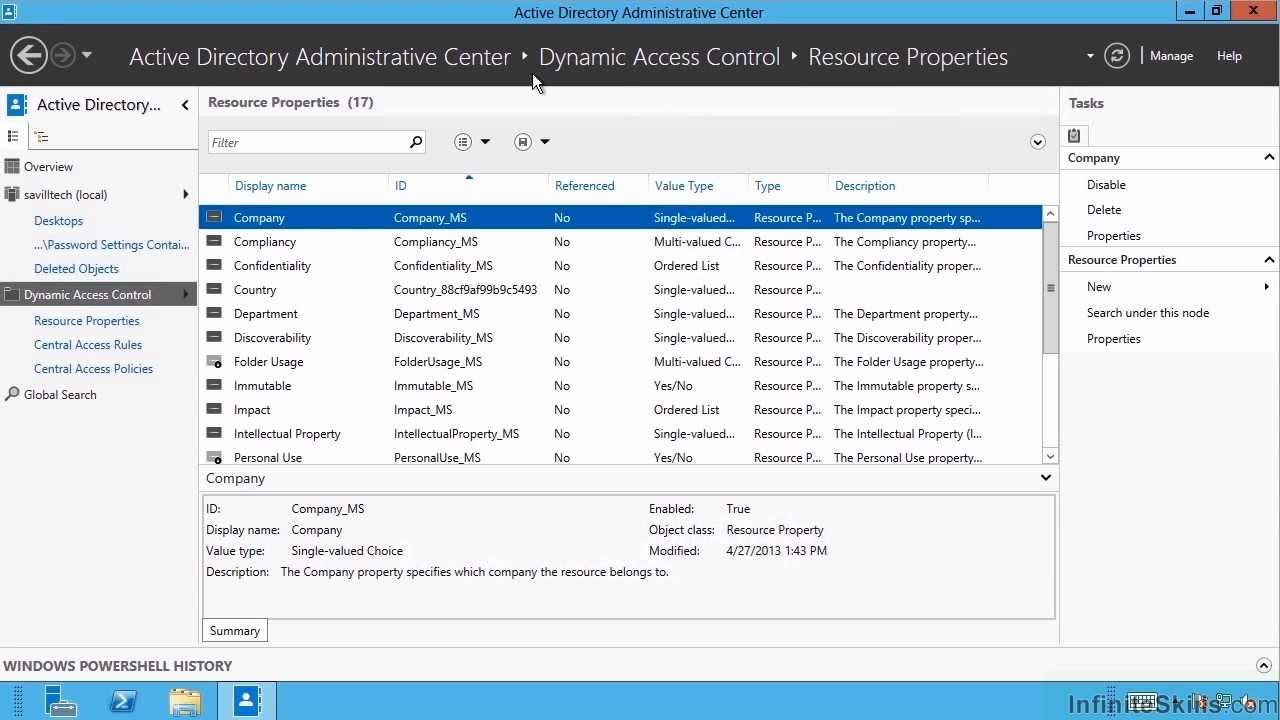
Task: Click the forward navigation arrow
Action: [x=62, y=55]
